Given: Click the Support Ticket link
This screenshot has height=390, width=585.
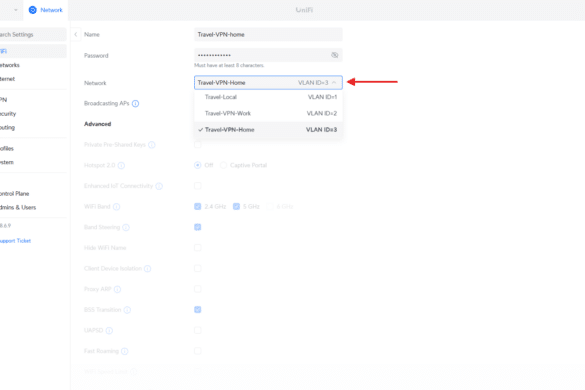Looking at the screenshot, I should click(15, 241).
